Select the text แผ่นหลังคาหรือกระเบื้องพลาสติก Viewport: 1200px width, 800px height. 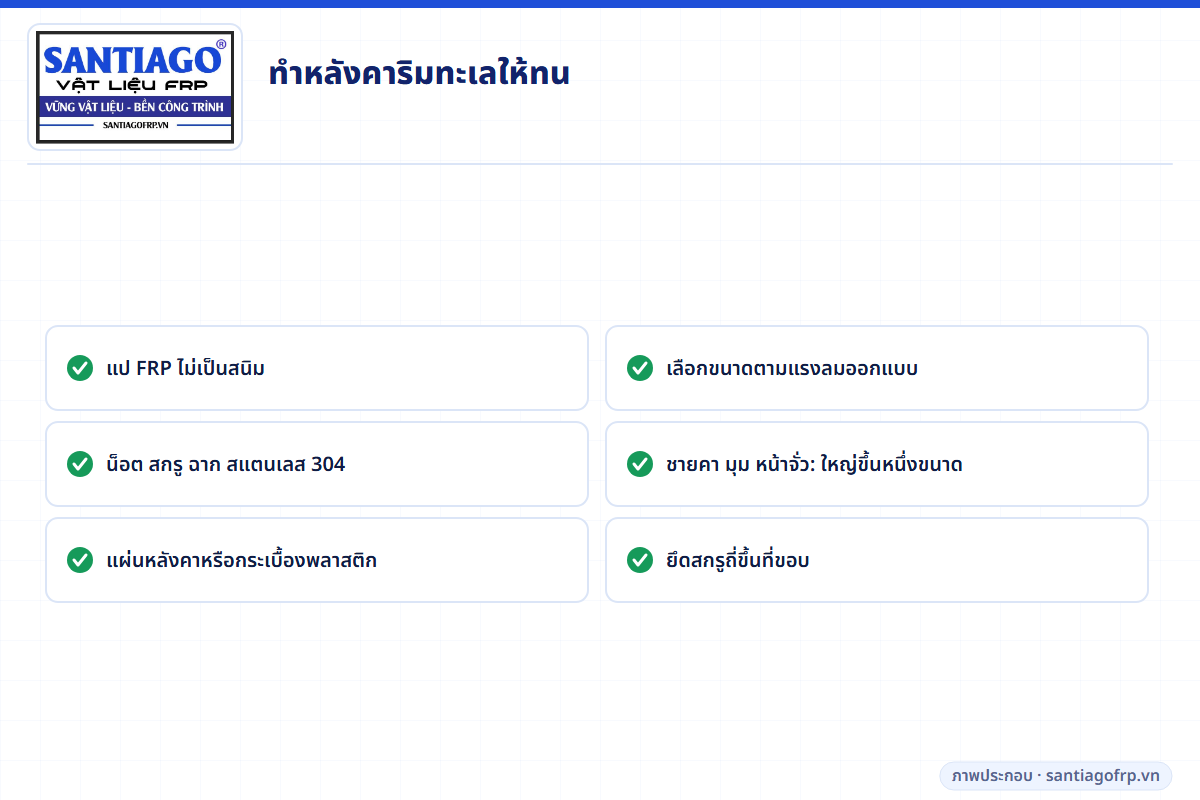242,560
